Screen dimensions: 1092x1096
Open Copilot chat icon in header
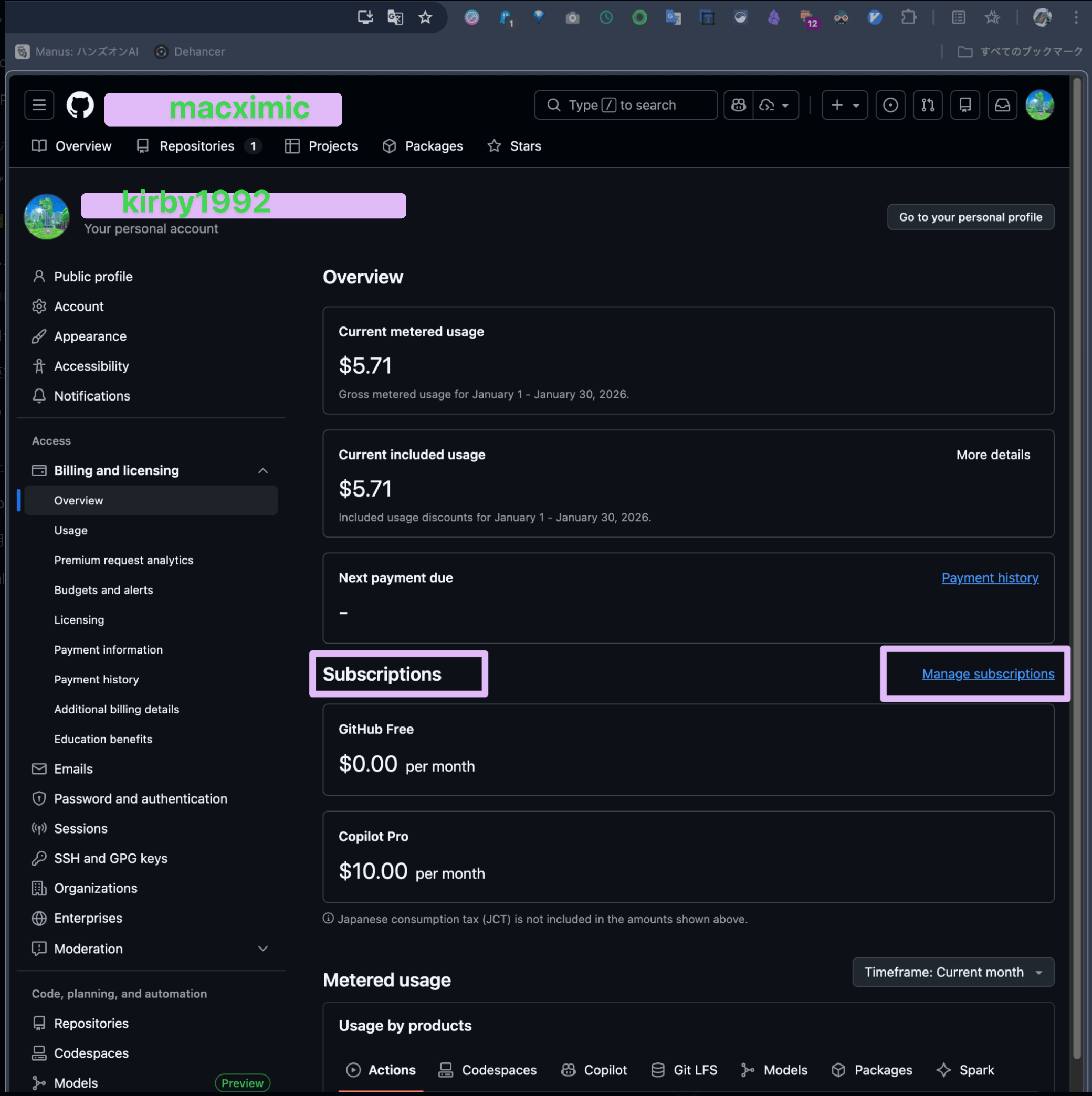click(x=738, y=105)
